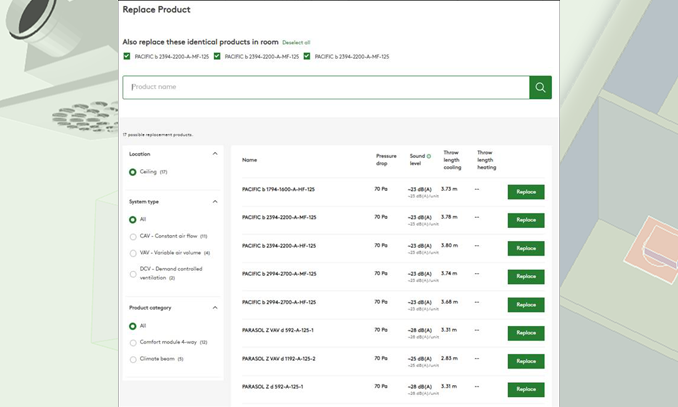Click the Name column header
The image size is (678, 407).
tap(249, 160)
